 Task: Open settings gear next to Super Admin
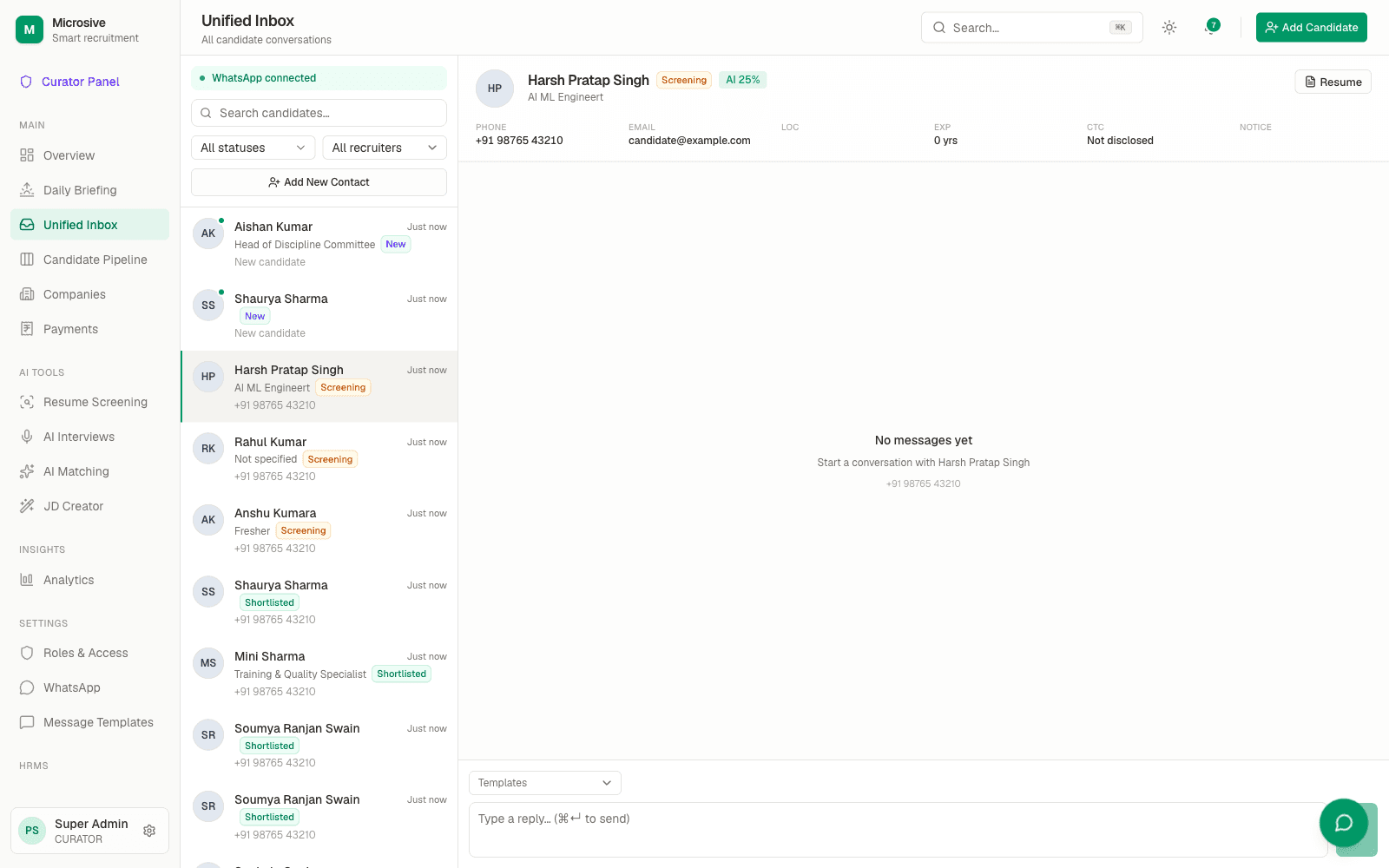[x=149, y=831]
